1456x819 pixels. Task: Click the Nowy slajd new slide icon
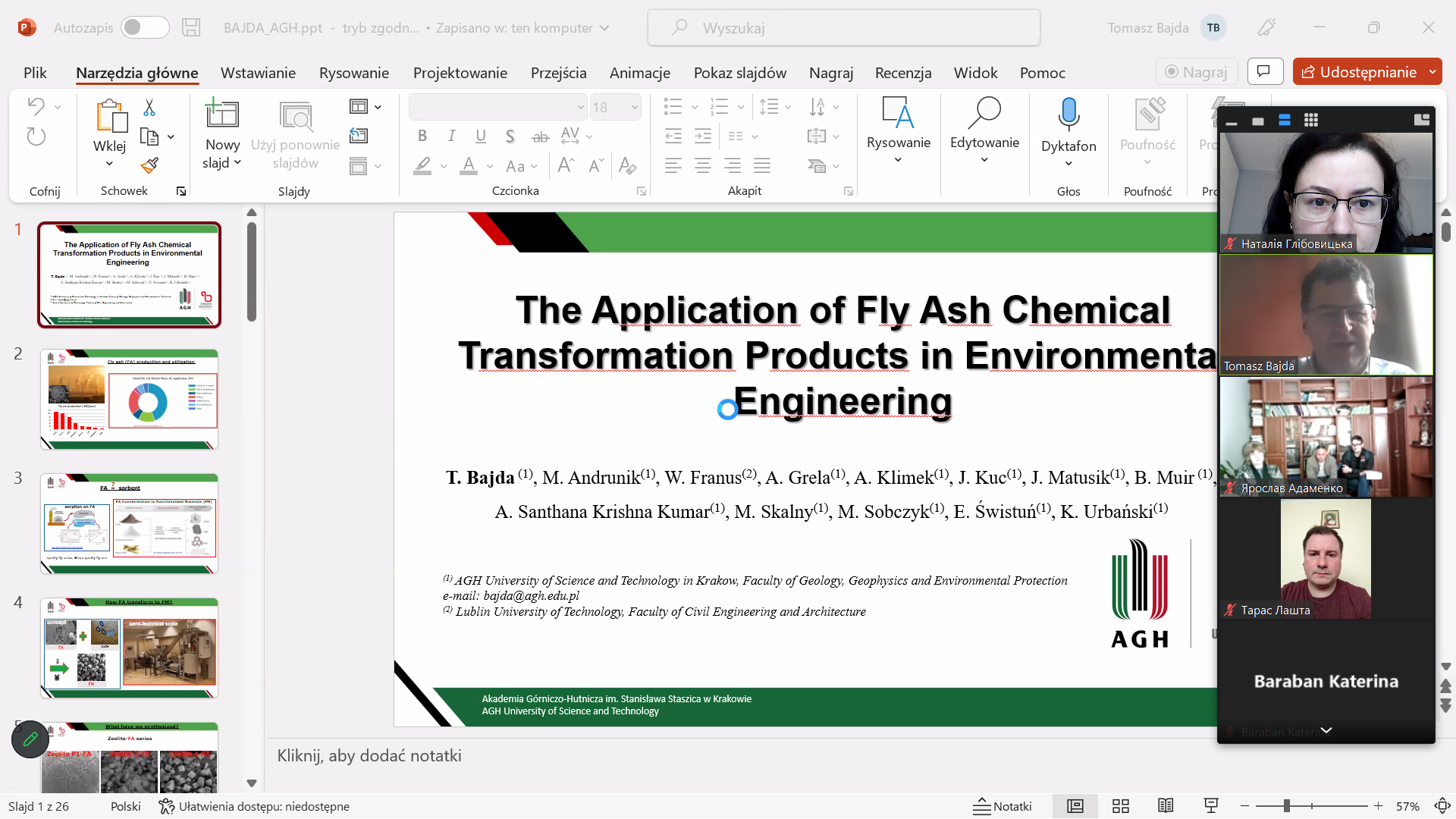222,114
